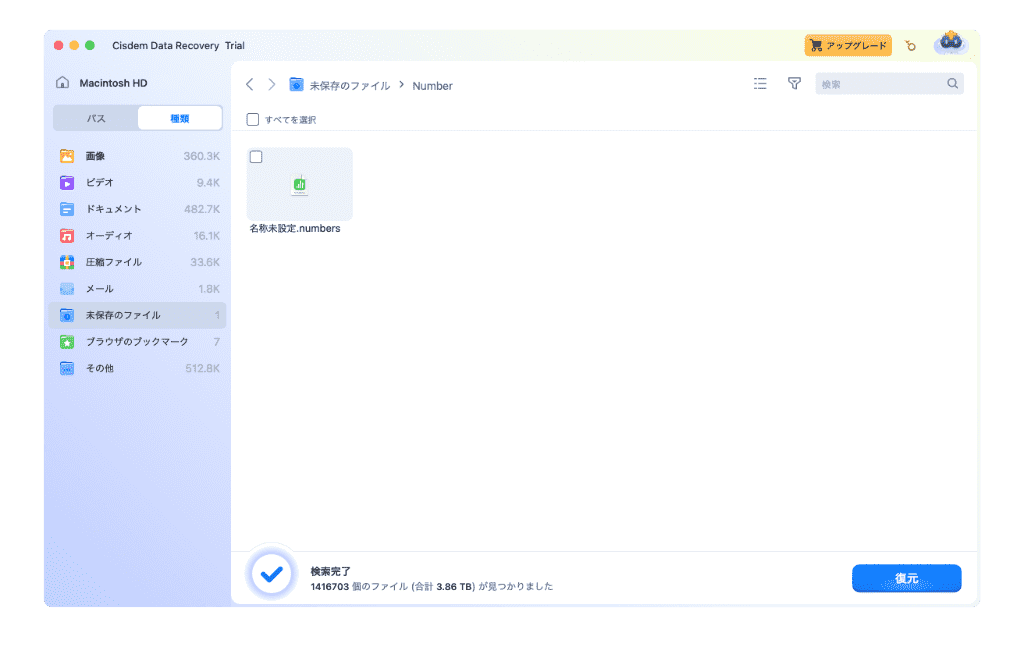Viewport: 1024px width, 664px height.
Task: Go back with the left chevron arrow
Action: pyautogui.click(x=250, y=85)
